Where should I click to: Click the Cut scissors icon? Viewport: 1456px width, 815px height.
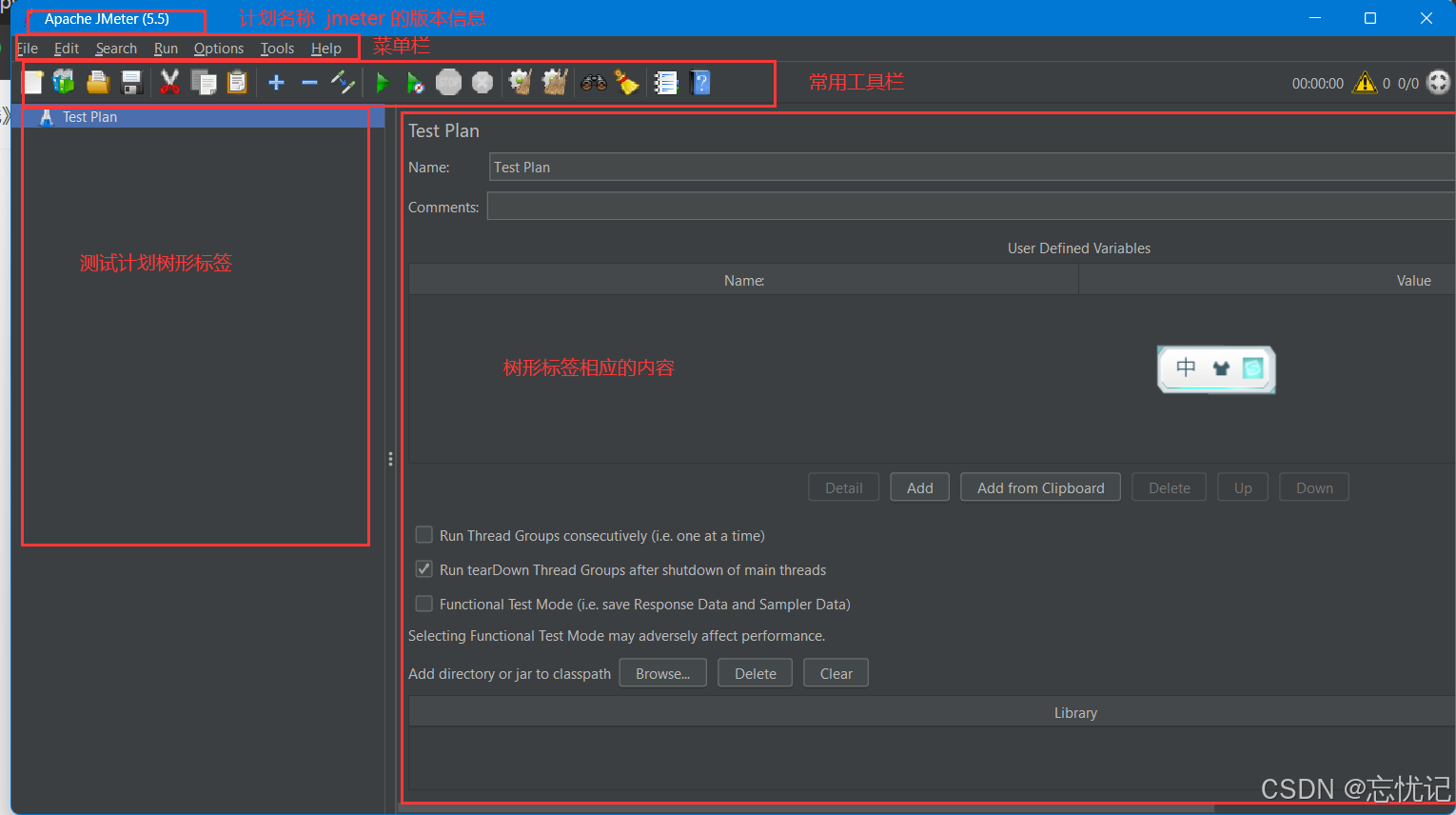170,83
